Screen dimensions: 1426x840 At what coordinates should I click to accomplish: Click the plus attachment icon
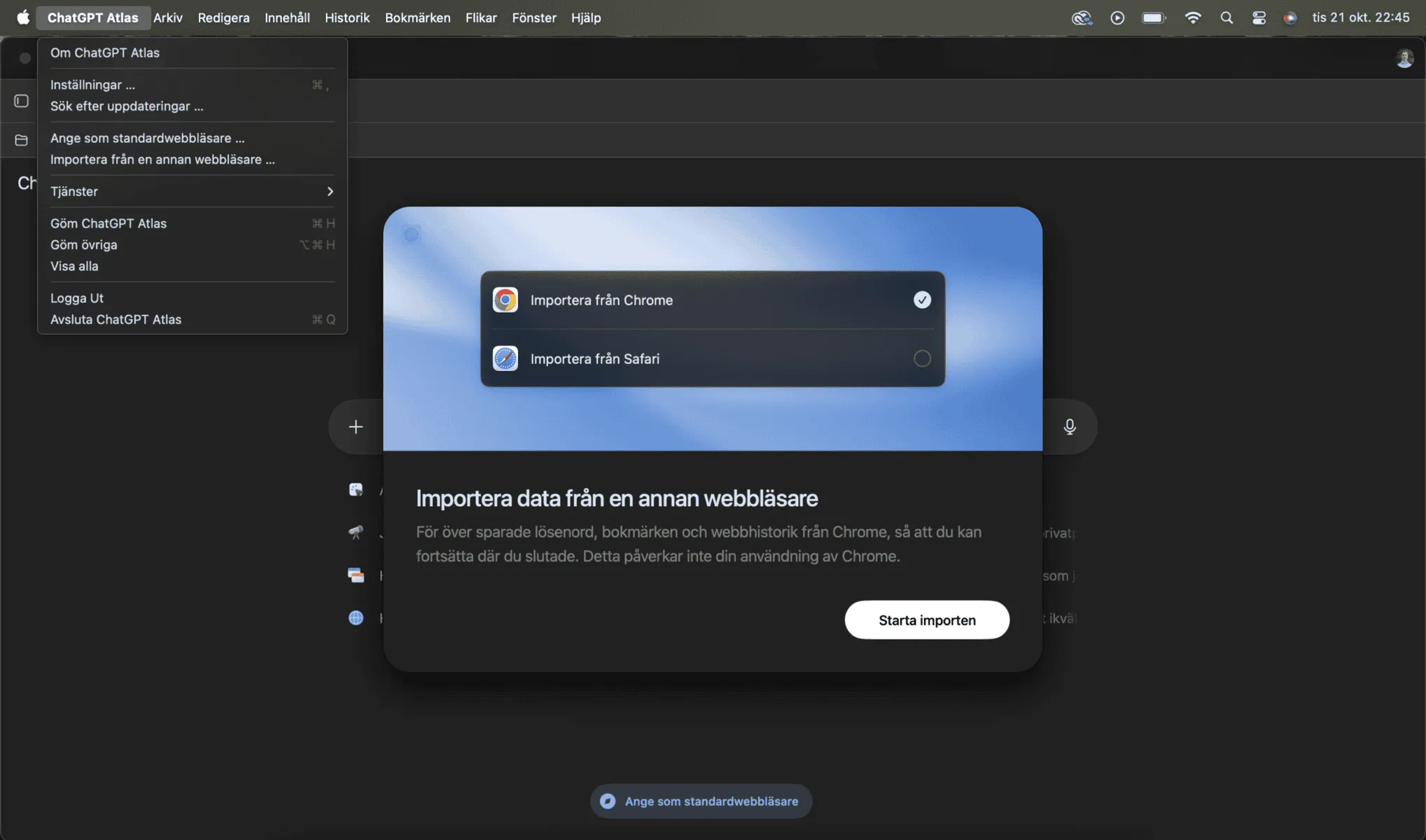tap(356, 426)
